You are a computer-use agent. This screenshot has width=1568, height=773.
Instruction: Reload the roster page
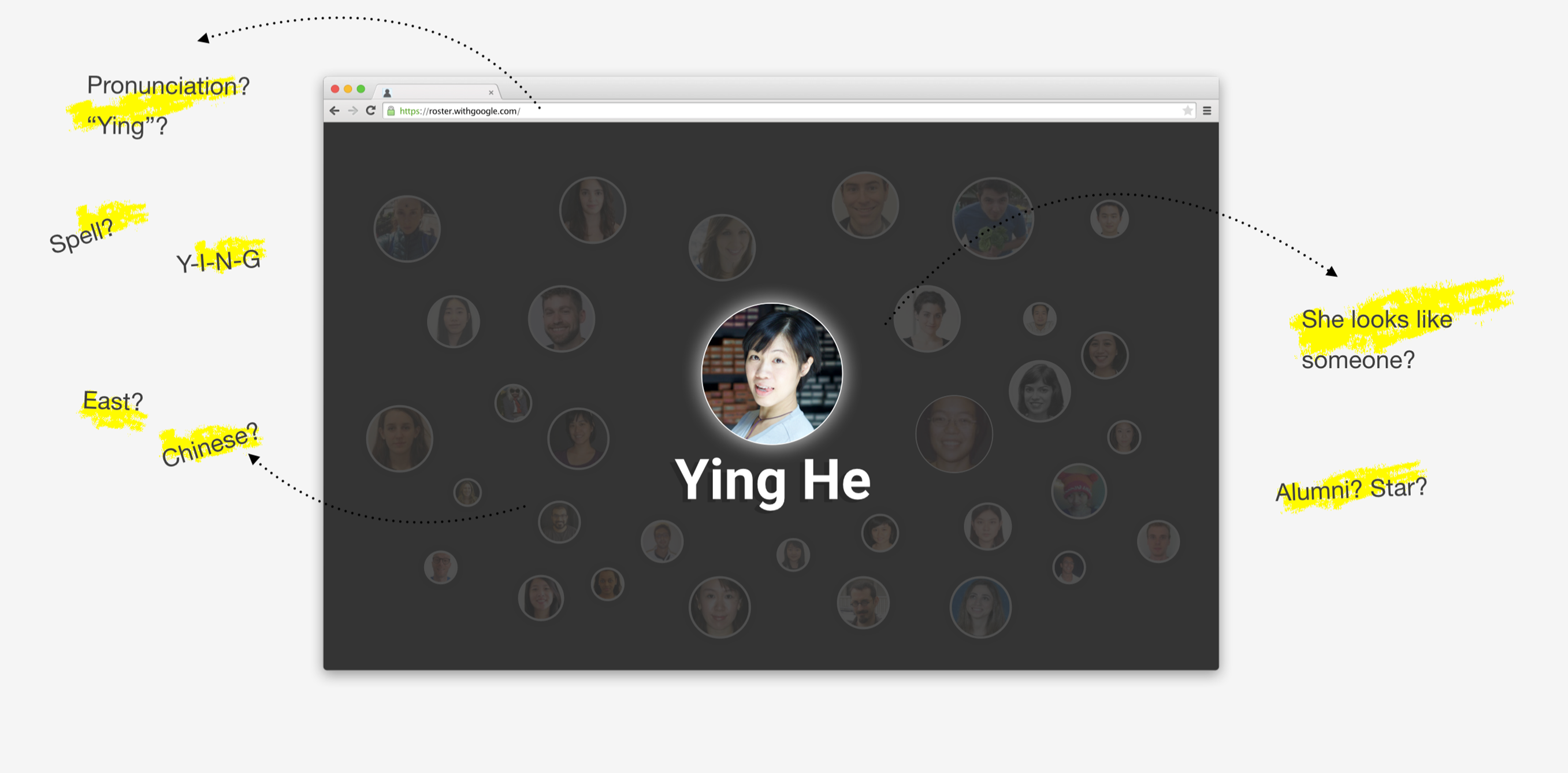click(371, 110)
